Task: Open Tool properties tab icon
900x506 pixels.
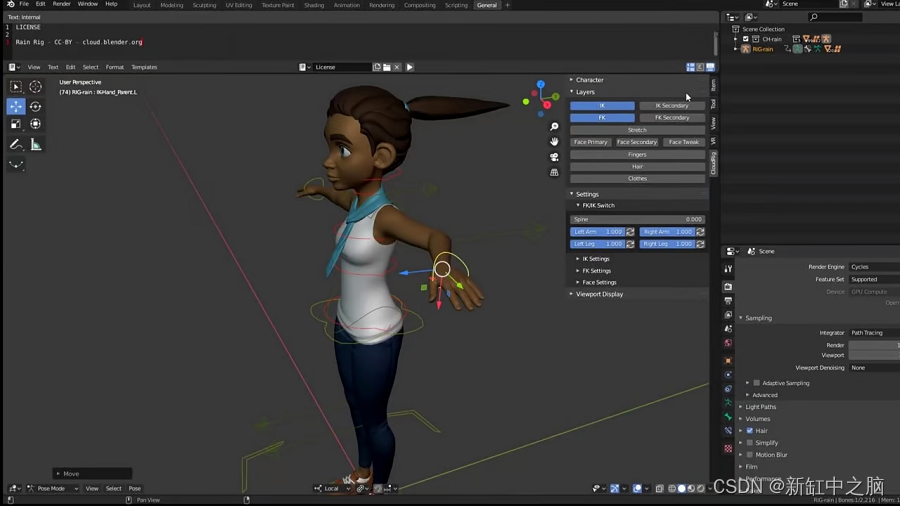Action: click(728, 268)
